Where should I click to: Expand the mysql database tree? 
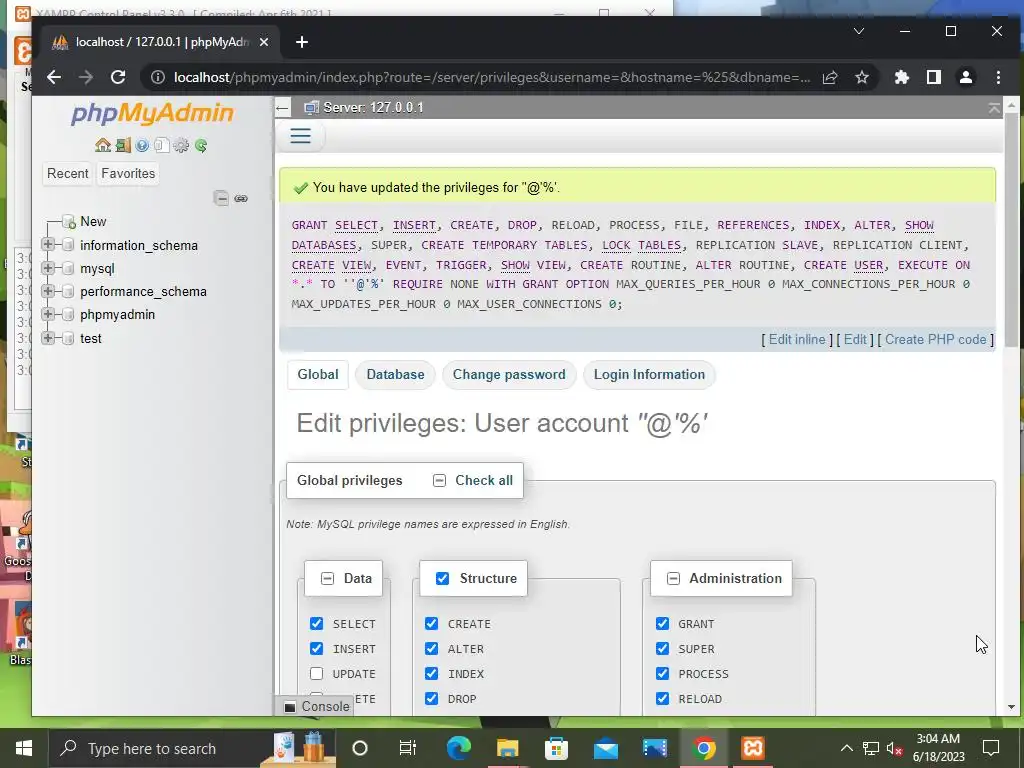(48, 268)
